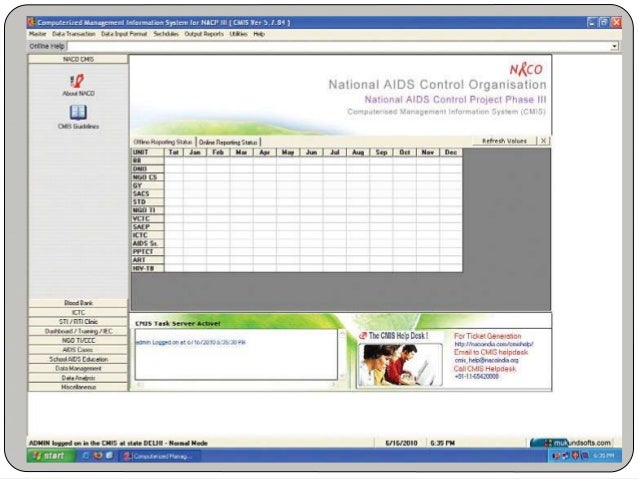Close the reporting status panel with X
This screenshot has width=638, height=479.
pyautogui.click(x=543, y=141)
